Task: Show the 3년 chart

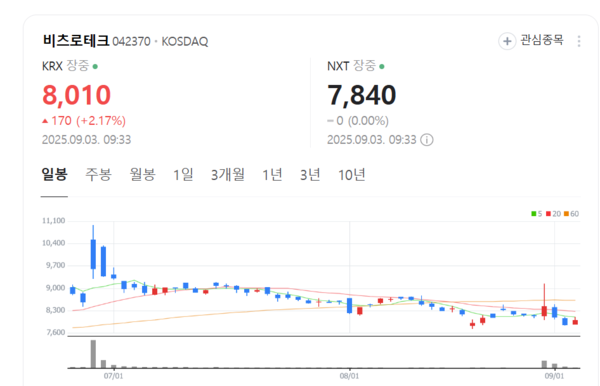Action: tap(310, 175)
